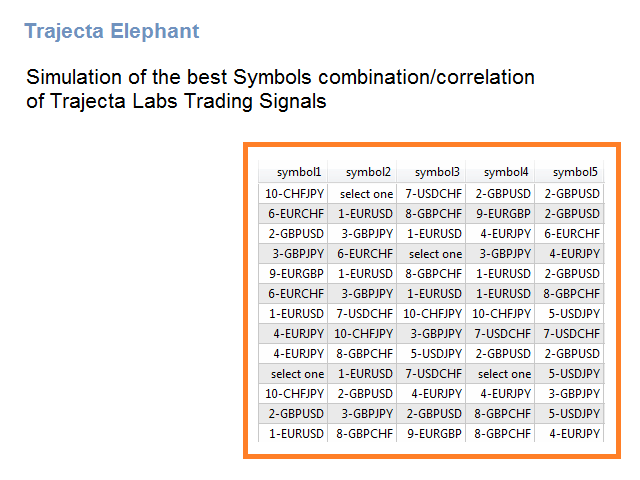Expand 'select one' cell in symbol4 column
The image size is (640, 480).
(x=500, y=374)
